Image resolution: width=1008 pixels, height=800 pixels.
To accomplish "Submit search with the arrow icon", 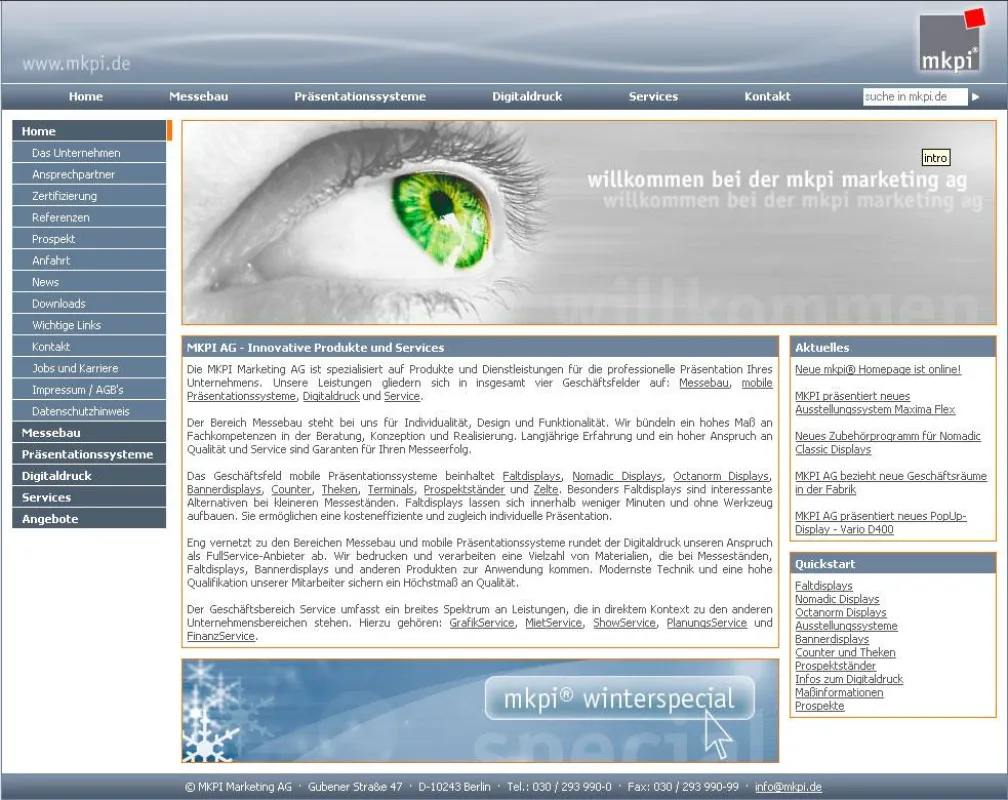I will [975, 97].
